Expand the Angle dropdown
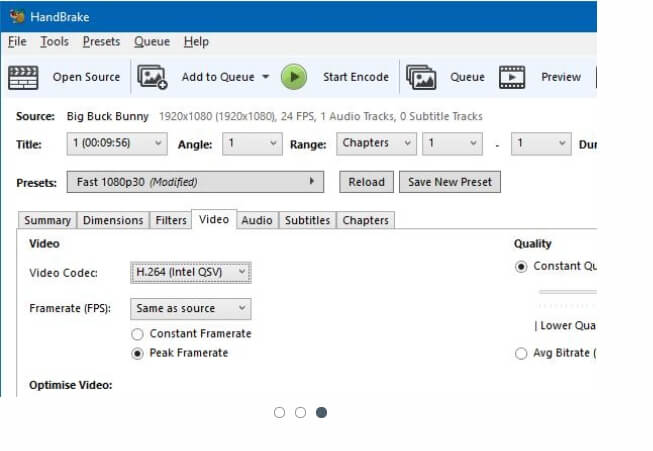The width and height of the screenshot is (653, 451). pyautogui.click(x=252, y=144)
